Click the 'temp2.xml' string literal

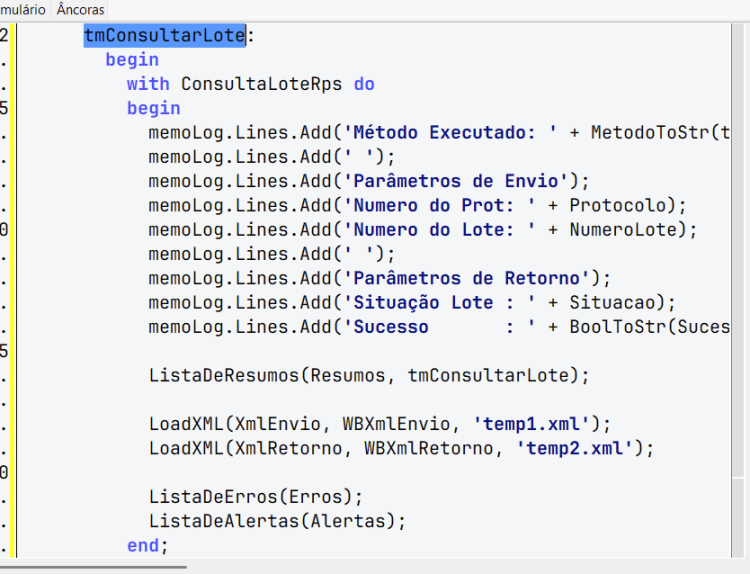574,449
